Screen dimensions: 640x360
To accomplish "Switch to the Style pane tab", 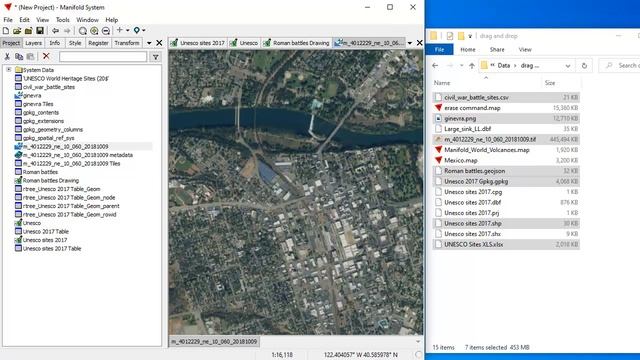I will click(x=75, y=43).
